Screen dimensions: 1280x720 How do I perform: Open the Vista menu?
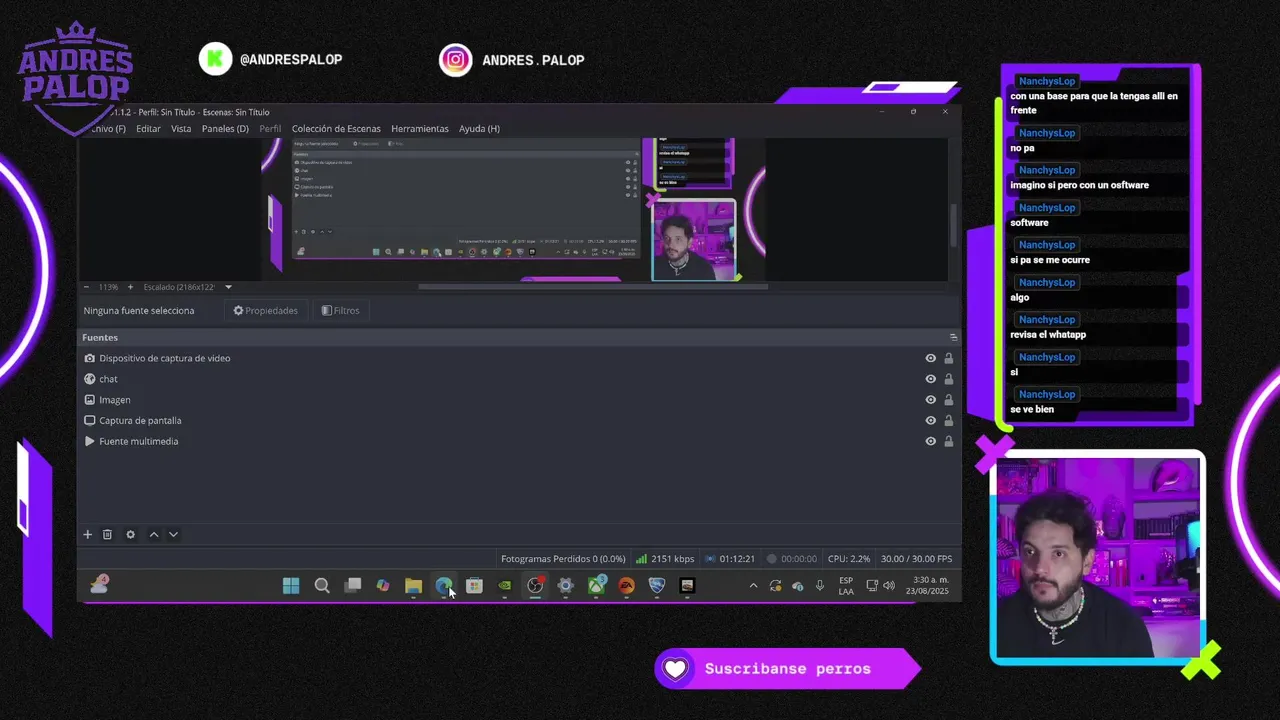click(181, 129)
